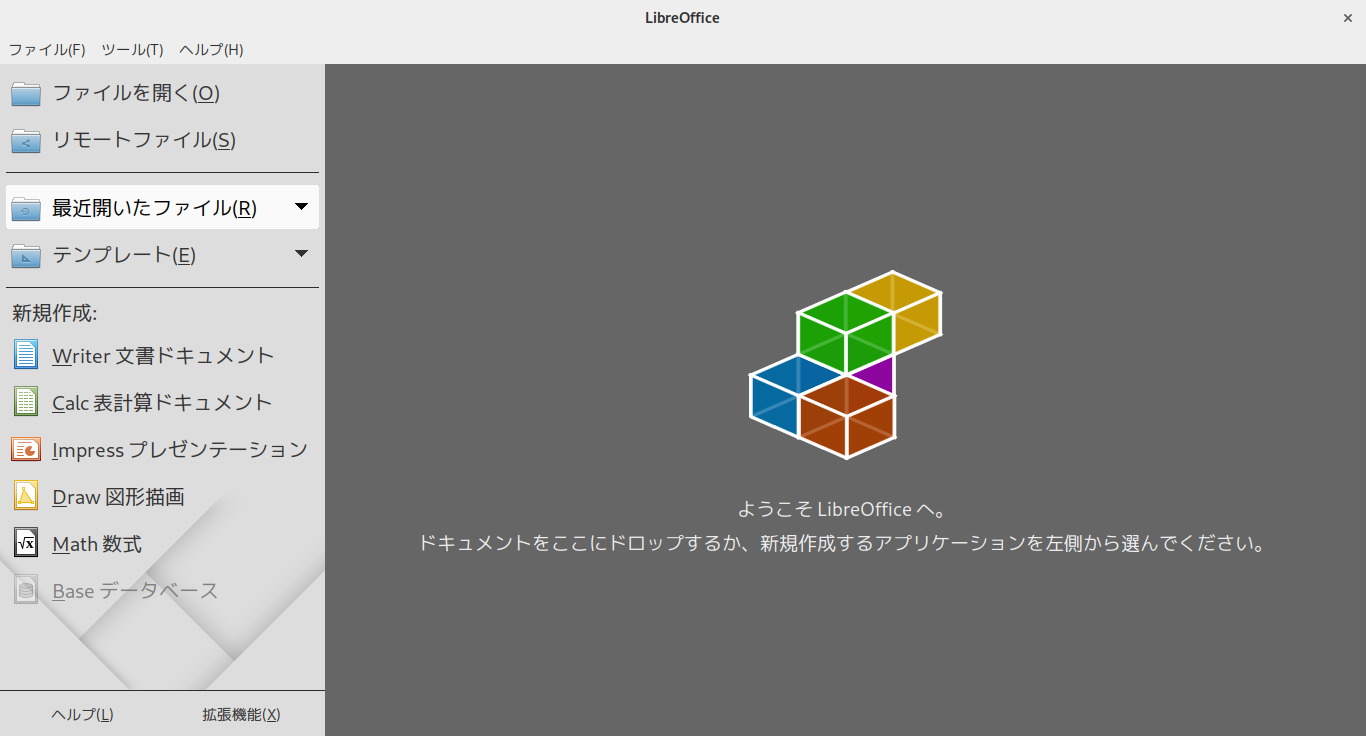Click the Math formula icon
This screenshot has height=736, width=1366.
tap(26, 543)
